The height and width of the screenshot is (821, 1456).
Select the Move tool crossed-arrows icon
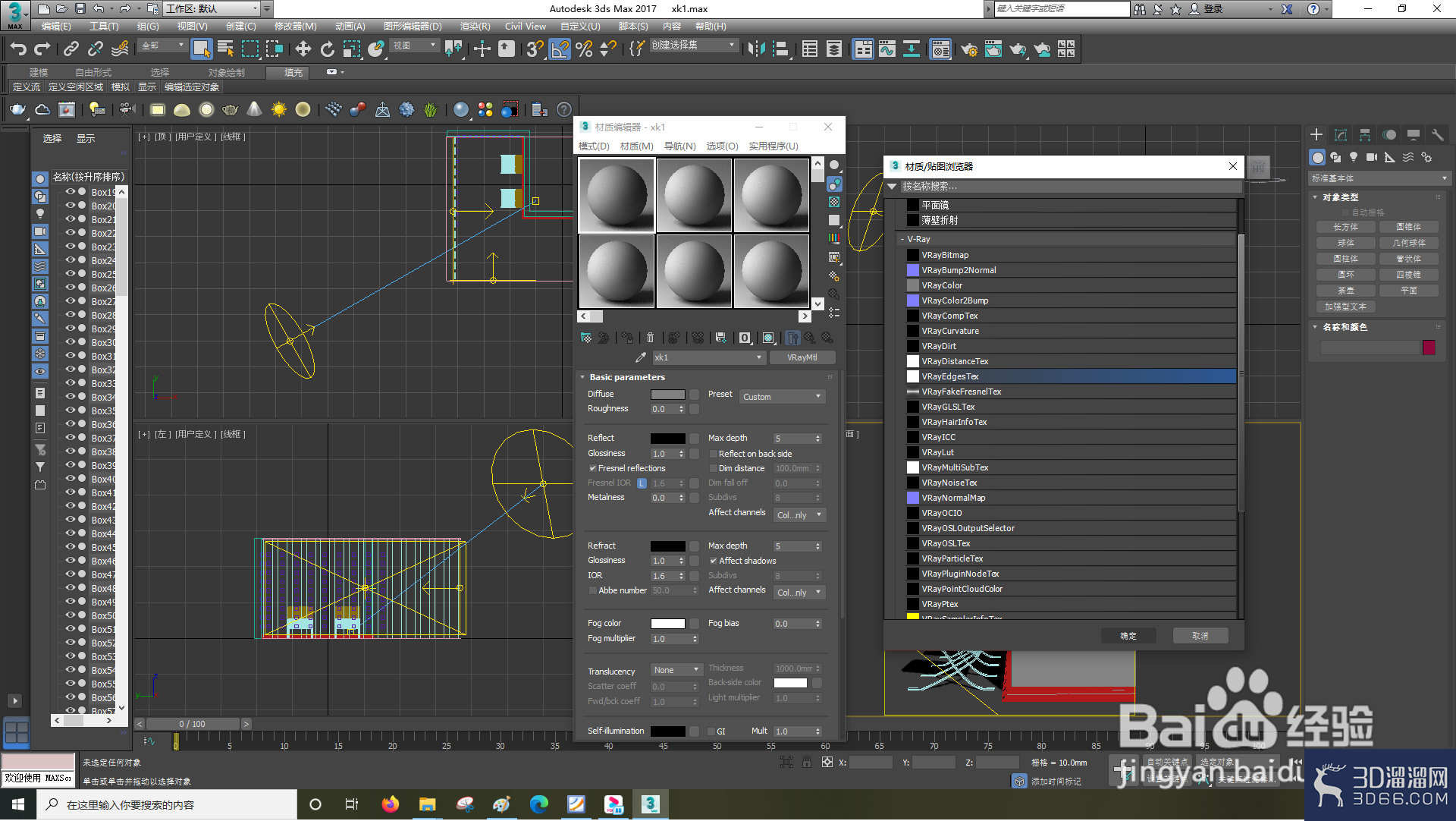coord(303,49)
